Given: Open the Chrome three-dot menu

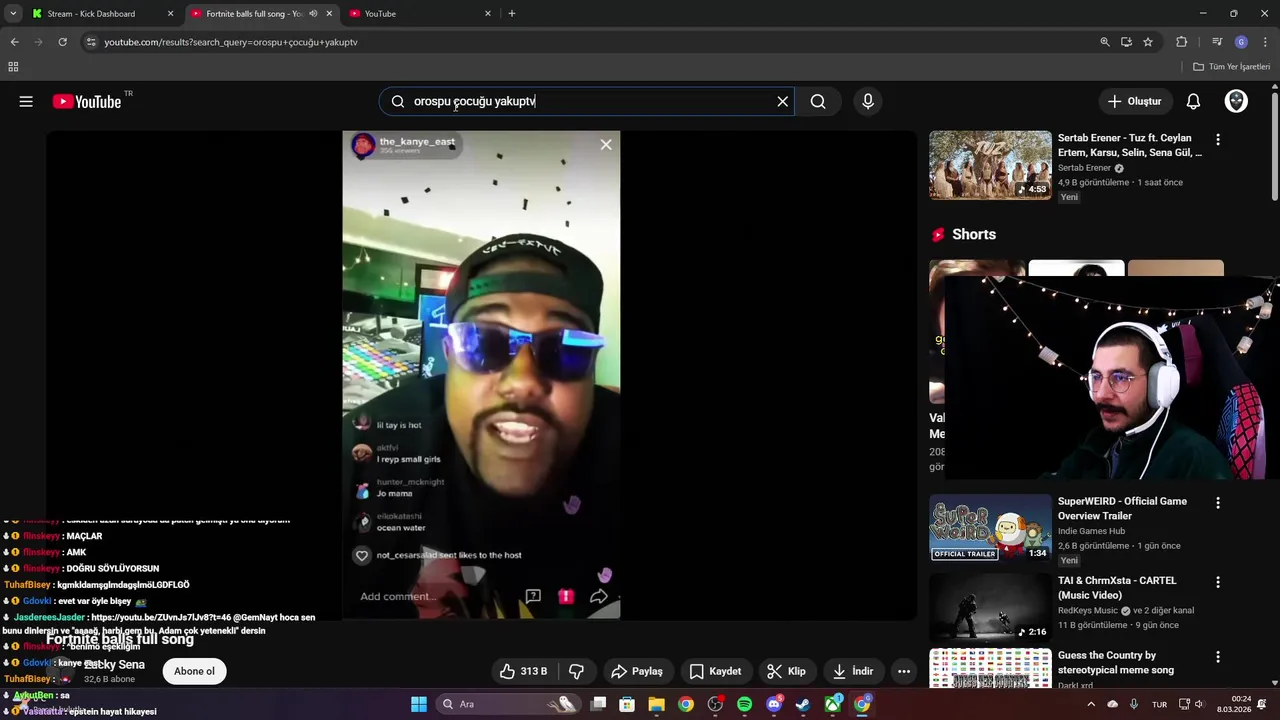Looking at the screenshot, I should click(x=1265, y=42).
